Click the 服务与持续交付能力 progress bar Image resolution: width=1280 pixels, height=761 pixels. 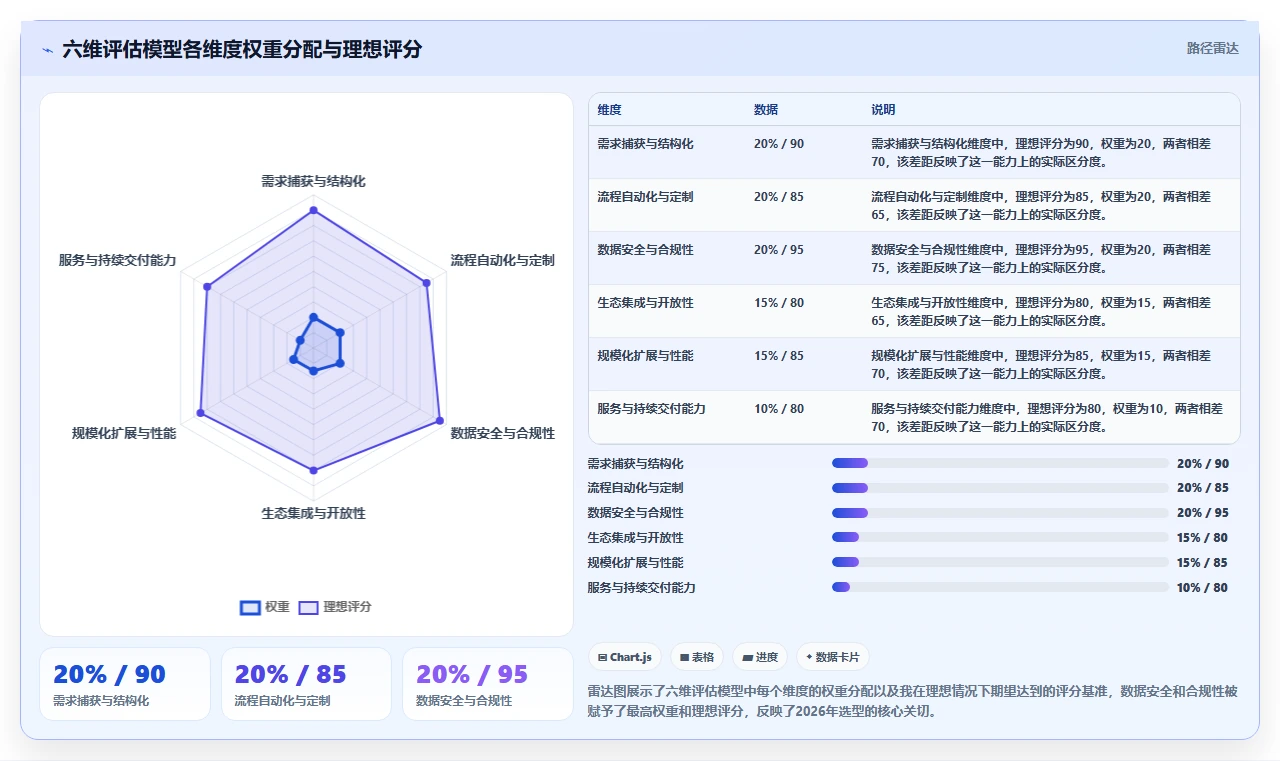(1000, 587)
